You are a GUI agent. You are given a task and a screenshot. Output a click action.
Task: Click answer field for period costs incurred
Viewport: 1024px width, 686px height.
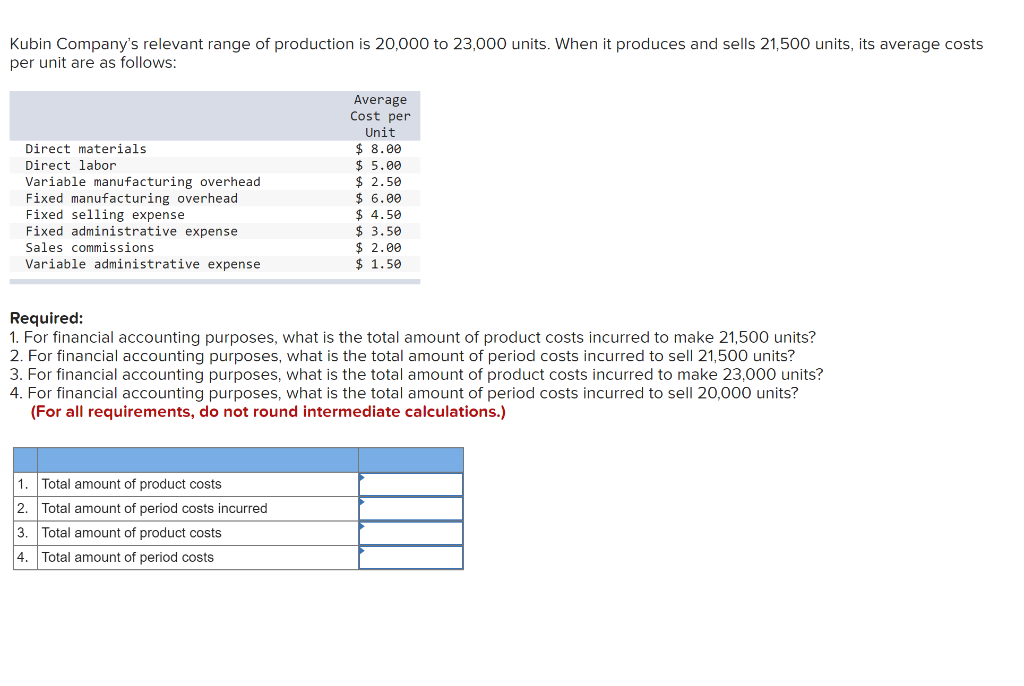point(411,508)
